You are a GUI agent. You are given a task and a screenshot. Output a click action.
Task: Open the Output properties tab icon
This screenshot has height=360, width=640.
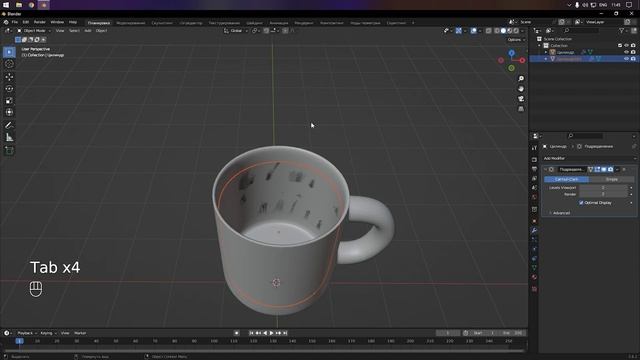coord(534,169)
